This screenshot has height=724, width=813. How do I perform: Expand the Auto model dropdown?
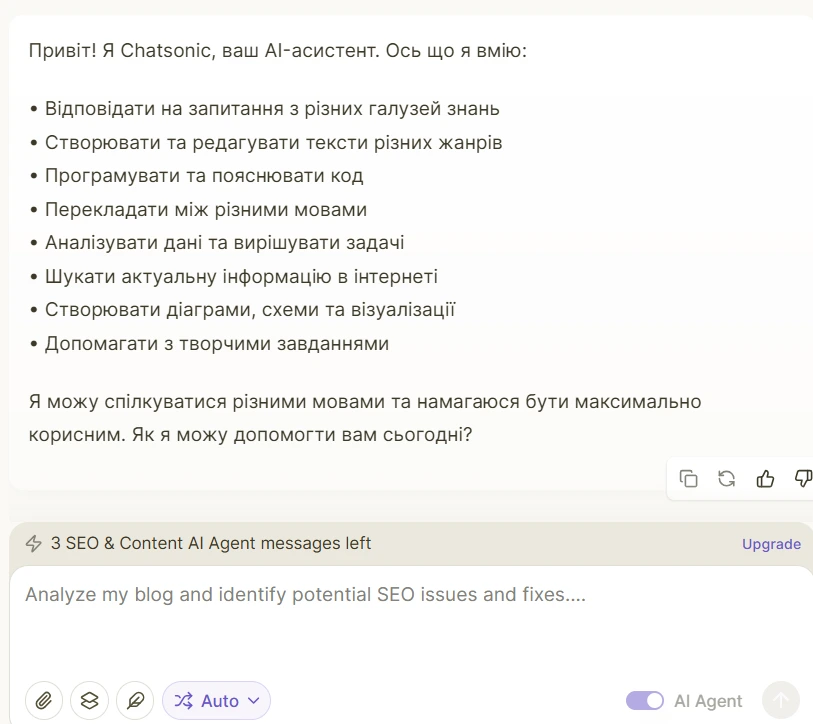(x=216, y=701)
